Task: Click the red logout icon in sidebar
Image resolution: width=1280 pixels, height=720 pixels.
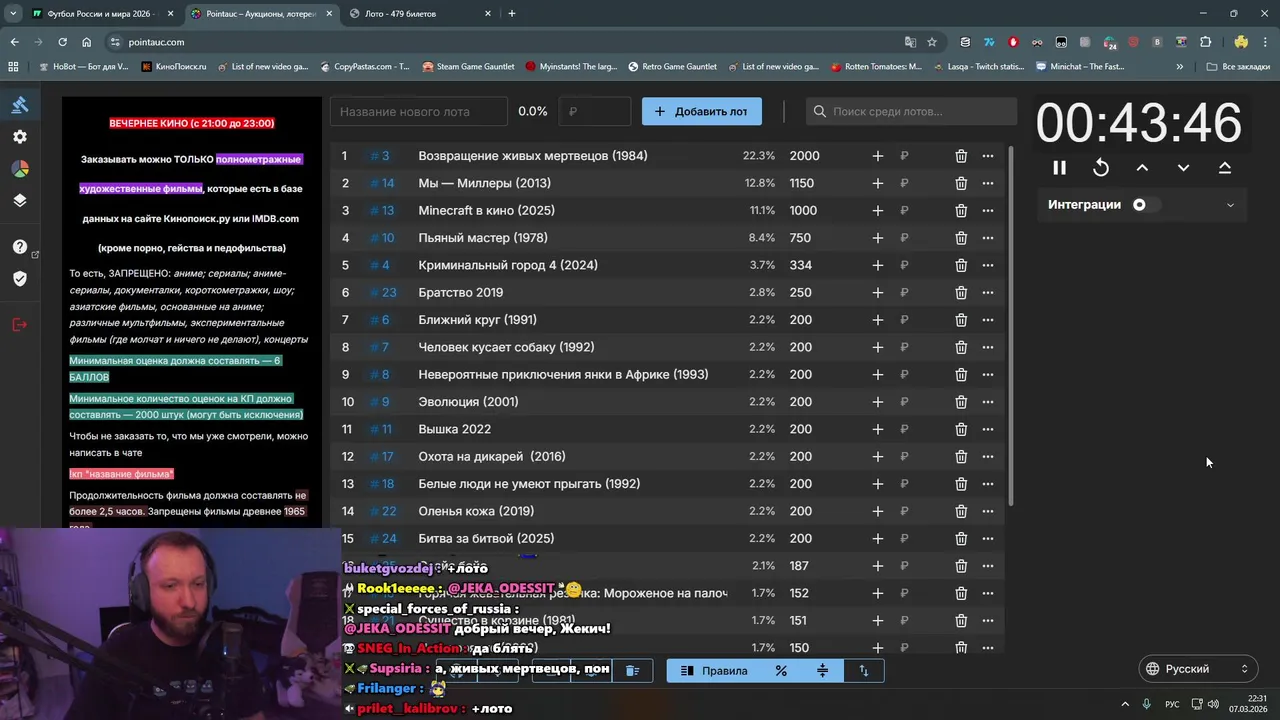Action: [x=20, y=325]
